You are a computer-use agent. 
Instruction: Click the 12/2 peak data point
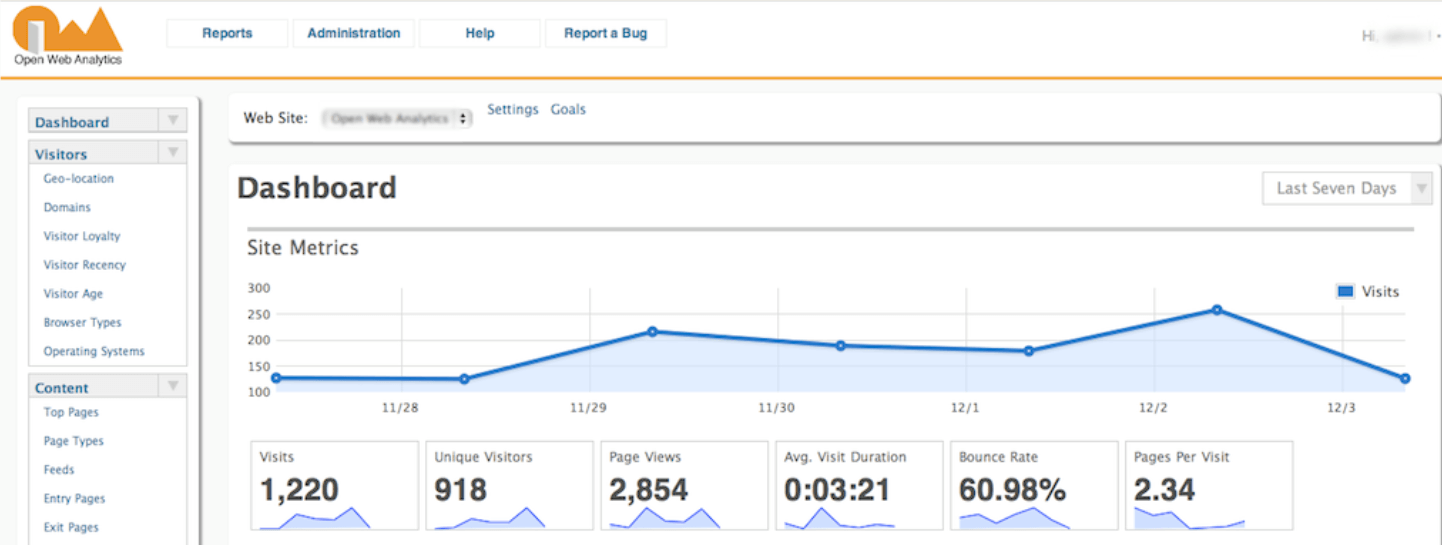point(1217,310)
